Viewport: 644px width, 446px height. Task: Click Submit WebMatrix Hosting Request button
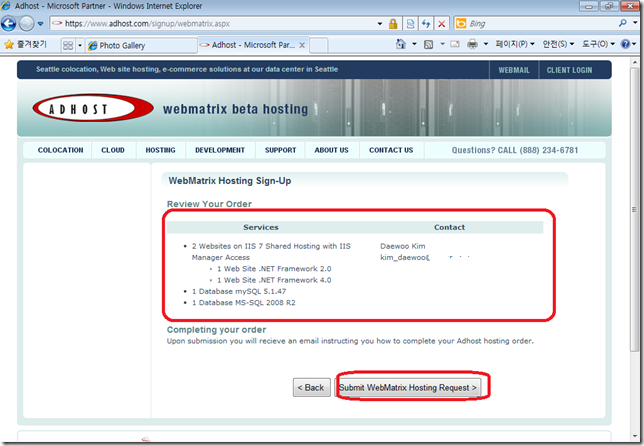point(408,388)
